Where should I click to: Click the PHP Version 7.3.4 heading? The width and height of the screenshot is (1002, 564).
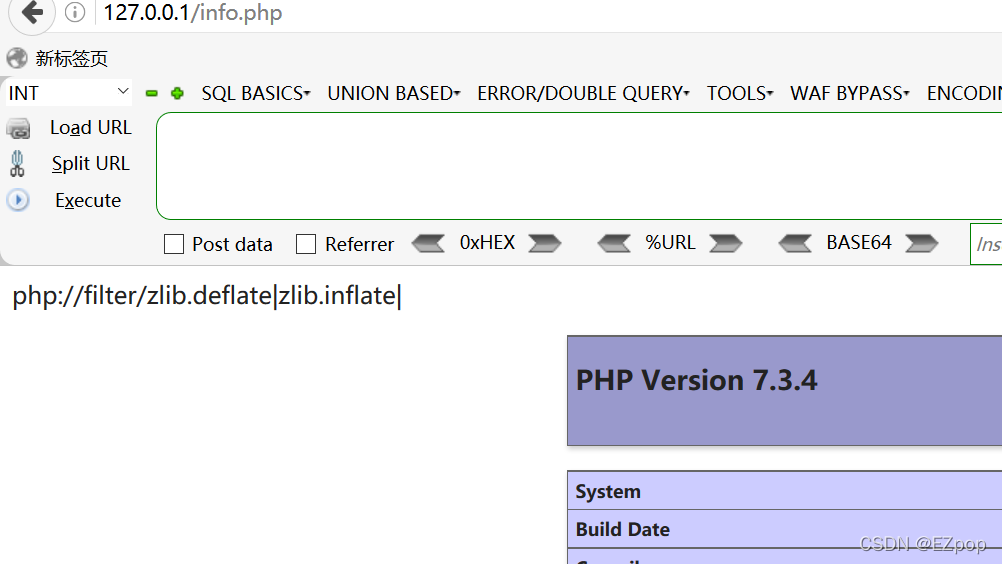pyautogui.click(x=697, y=380)
